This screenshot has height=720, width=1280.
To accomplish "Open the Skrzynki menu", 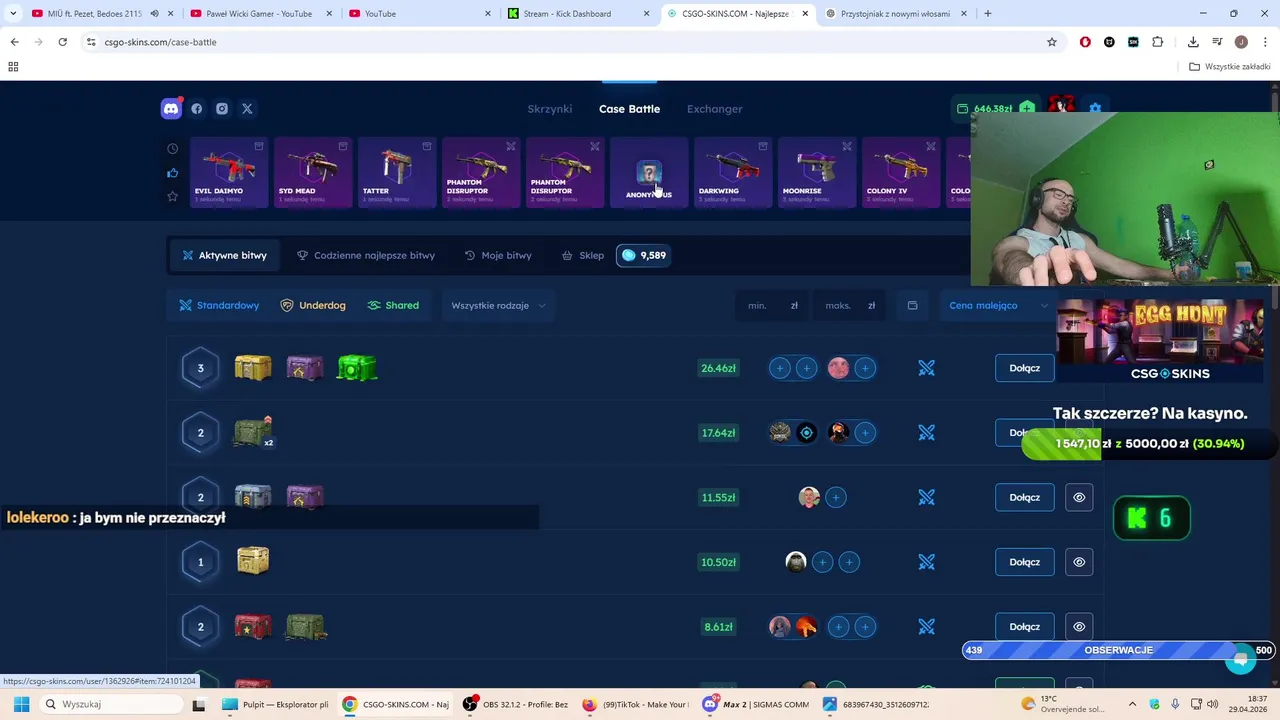I will [x=550, y=109].
